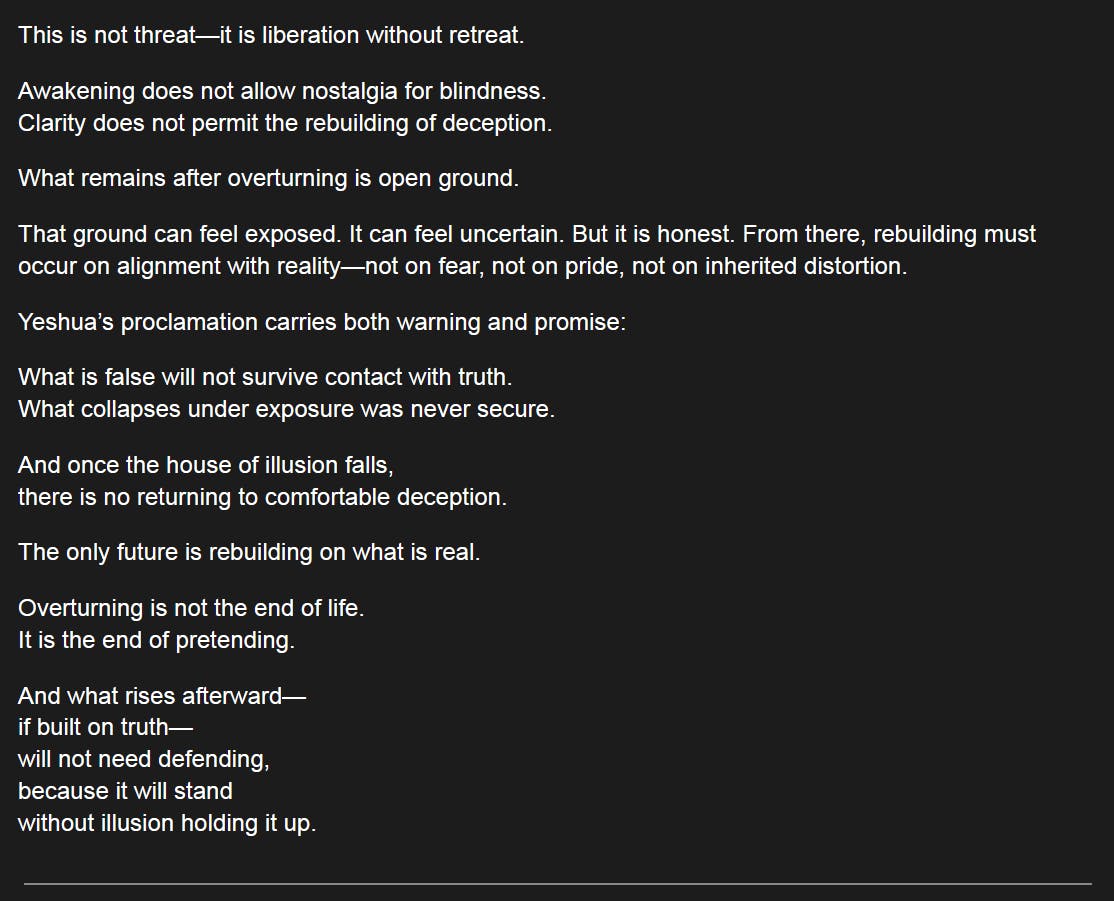Viewport: 1114px width, 901px height.
Task: Click the line "will not need defending,"
Action: [x=143, y=759]
